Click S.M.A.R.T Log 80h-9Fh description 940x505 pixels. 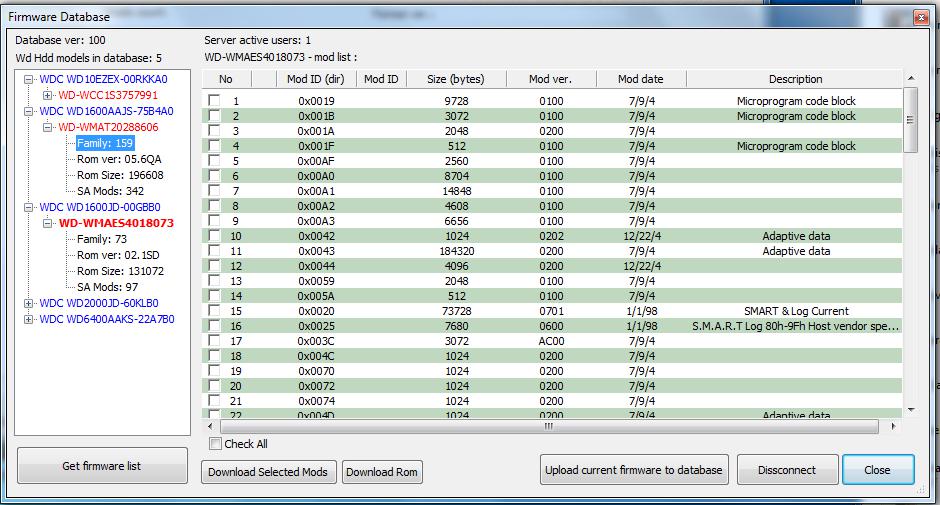(796, 326)
